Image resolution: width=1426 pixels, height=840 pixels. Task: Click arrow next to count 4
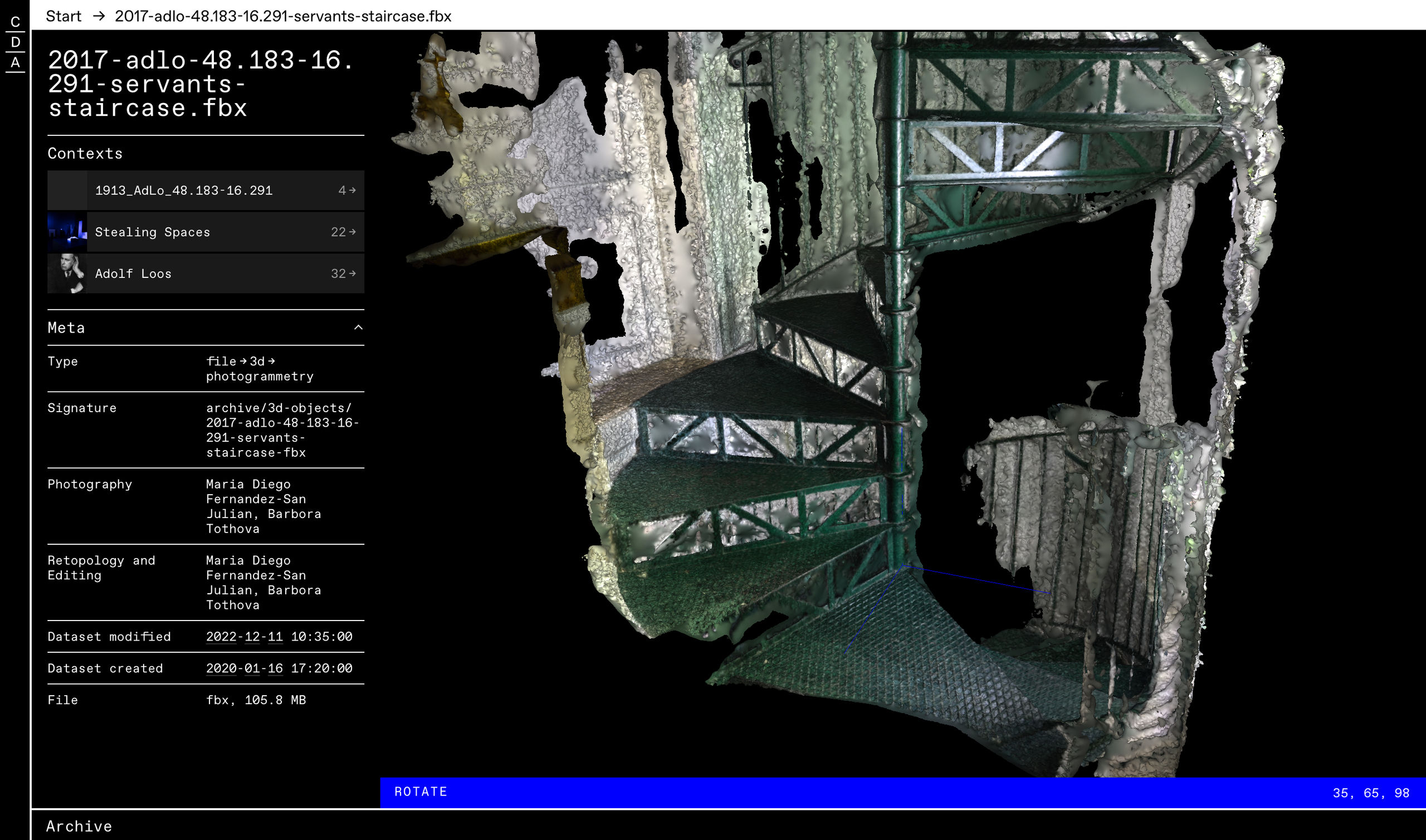tap(353, 191)
